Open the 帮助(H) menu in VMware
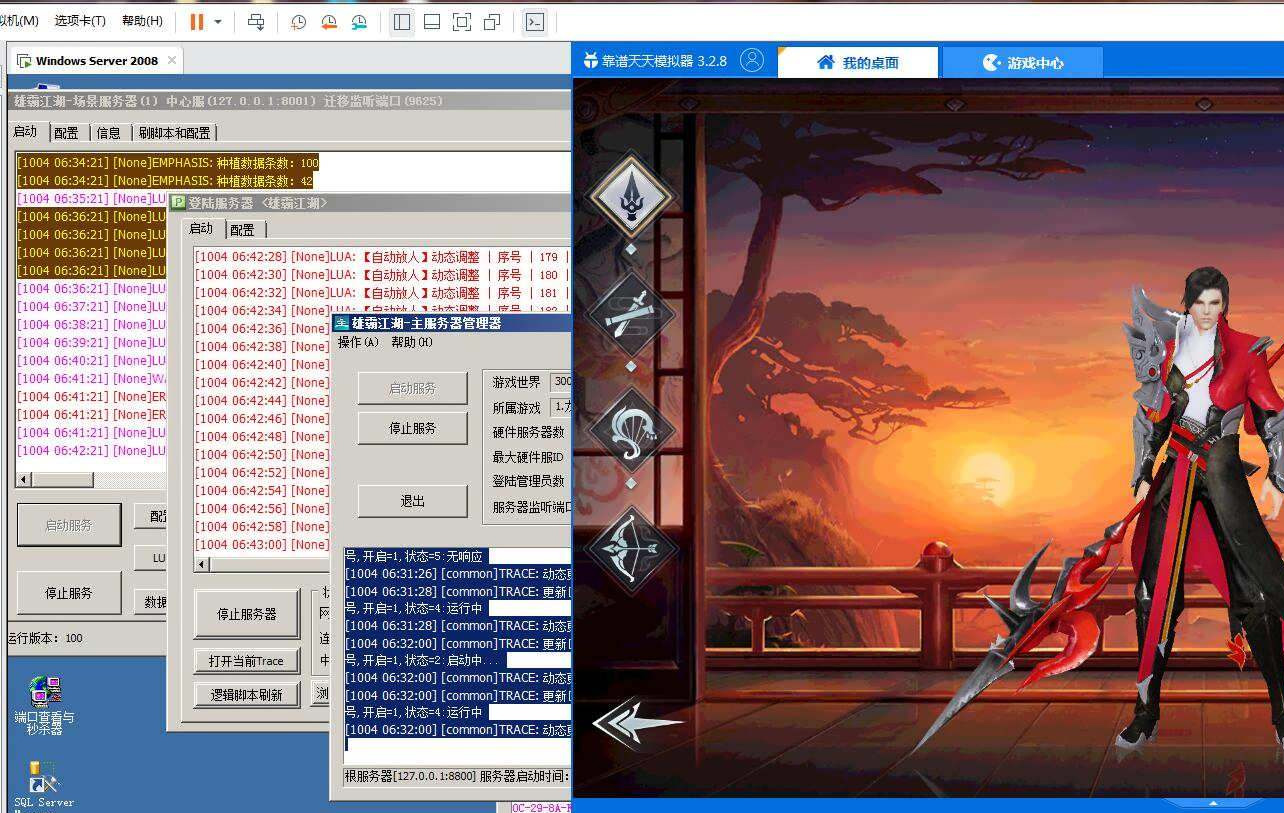This screenshot has height=813, width=1284. click(x=142, y=21)
